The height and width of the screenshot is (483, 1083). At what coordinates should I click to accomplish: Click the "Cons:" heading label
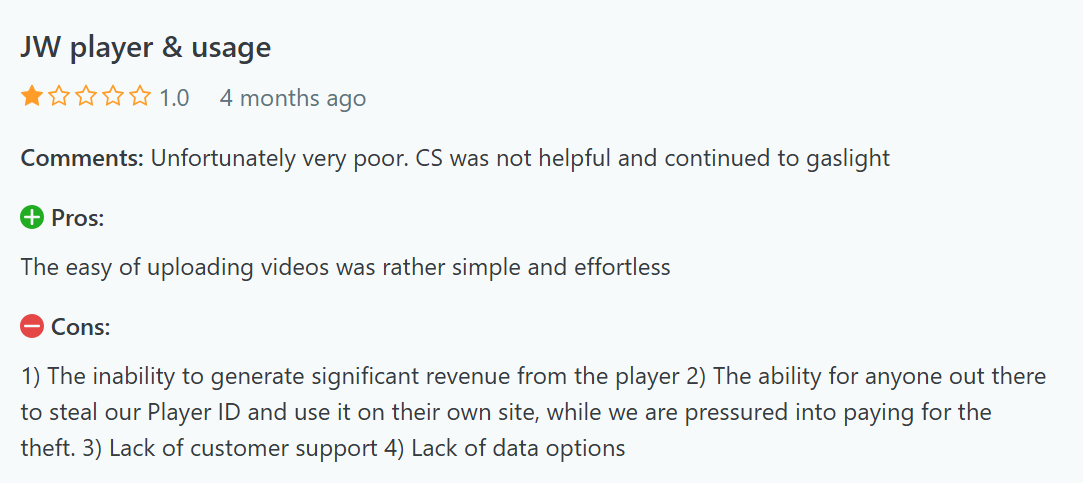click(80, 326)
